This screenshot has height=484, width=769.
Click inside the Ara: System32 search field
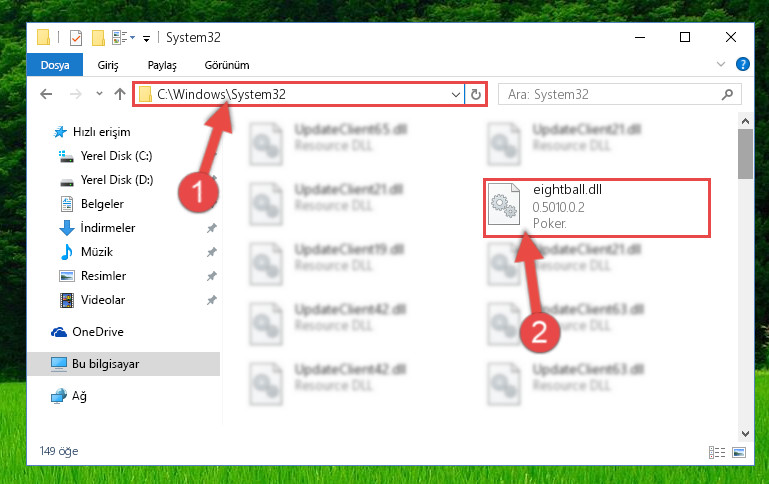pos(610,94)
